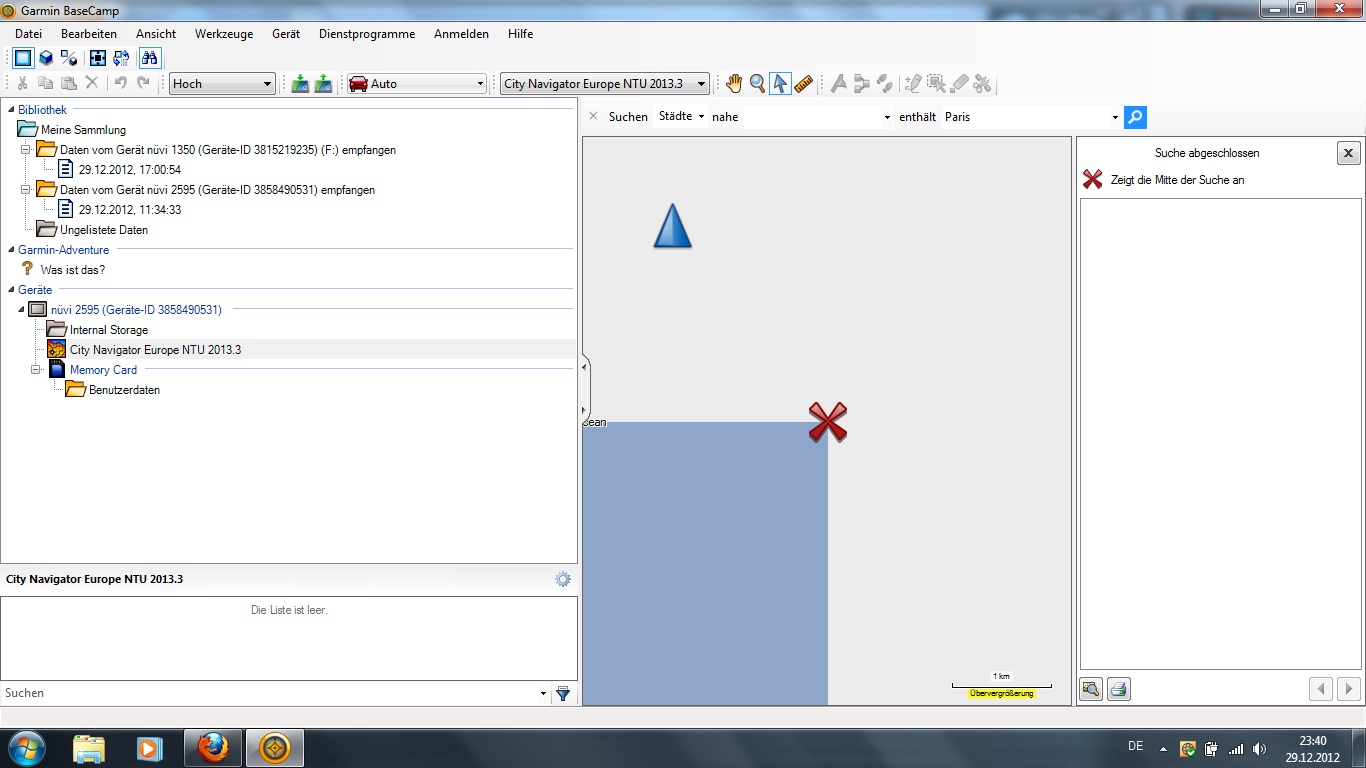Click the Was ist das? link

click(73, 270)
